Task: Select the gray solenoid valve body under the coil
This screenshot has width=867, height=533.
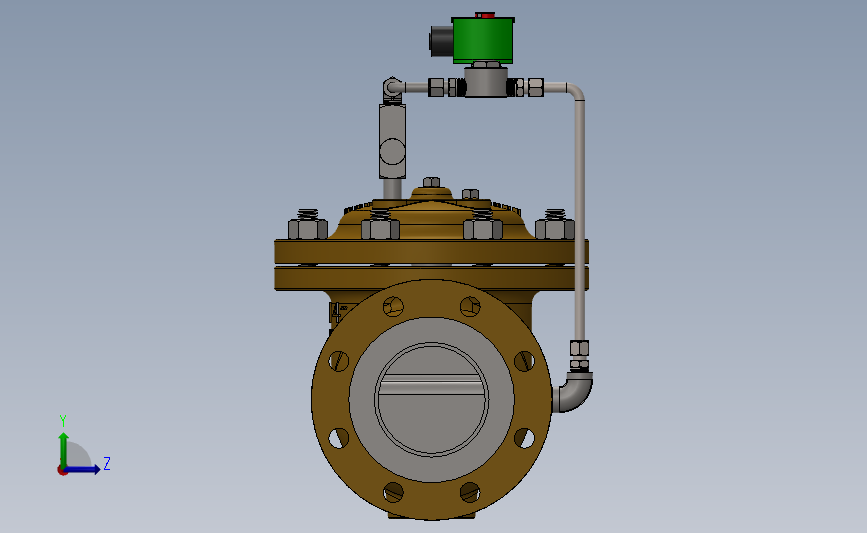Action: [486, 82]
